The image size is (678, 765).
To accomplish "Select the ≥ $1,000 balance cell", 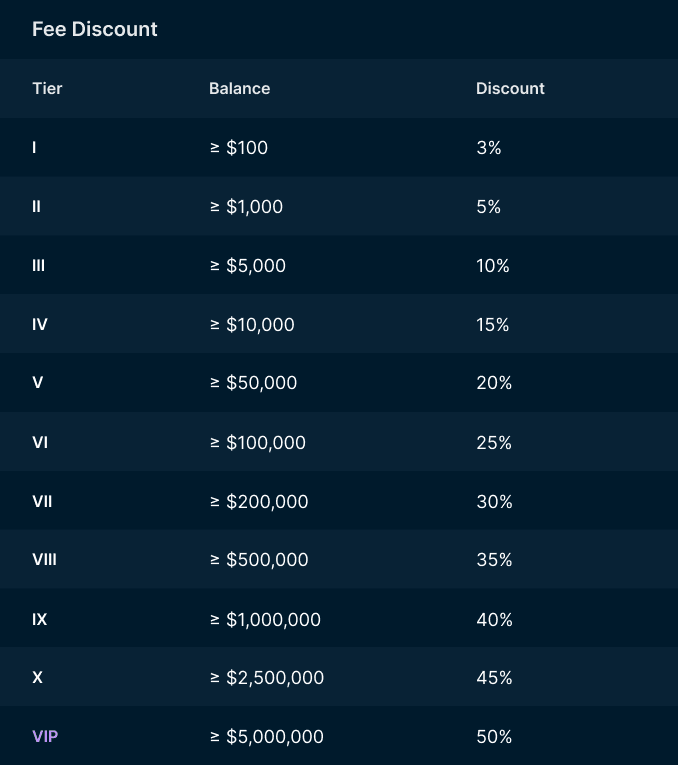I will [x=246, y=207].
